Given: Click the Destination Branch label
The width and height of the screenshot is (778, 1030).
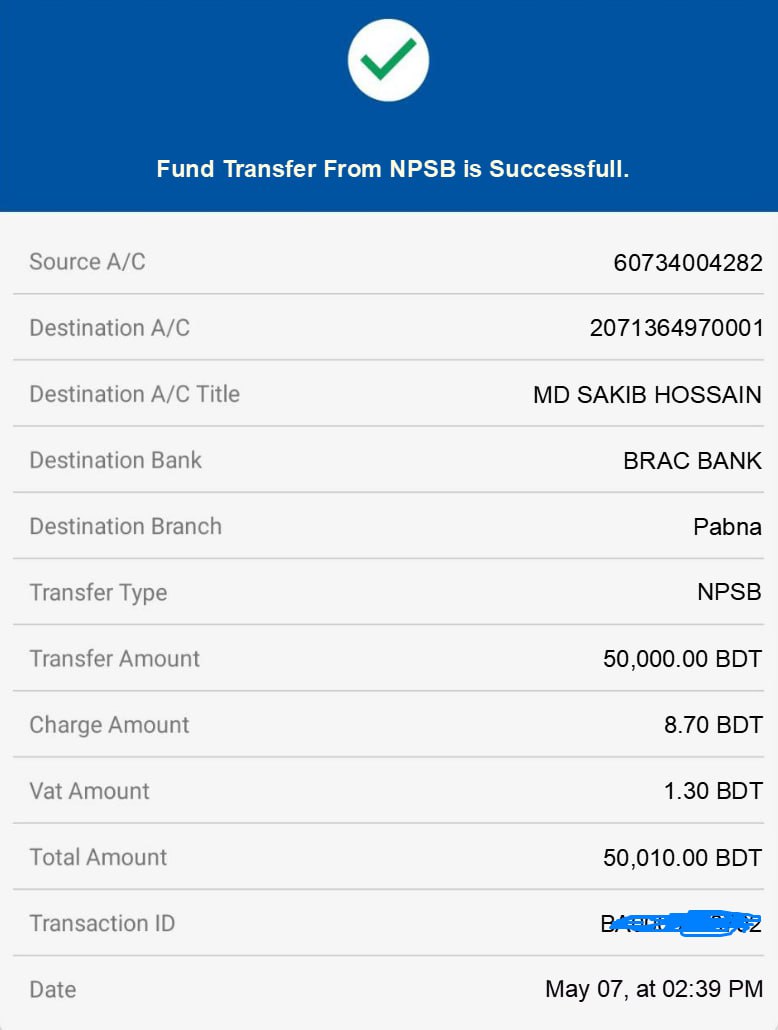Looking at the screenshot, I should [125, 527].
